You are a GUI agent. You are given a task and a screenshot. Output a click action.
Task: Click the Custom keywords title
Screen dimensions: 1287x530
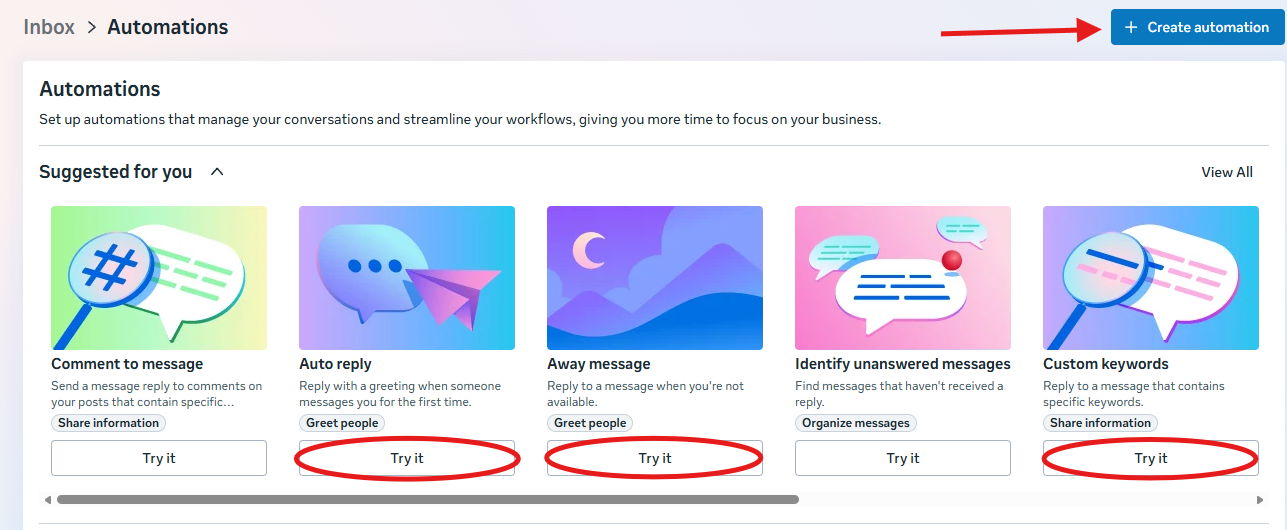[x=1106, y=364]
